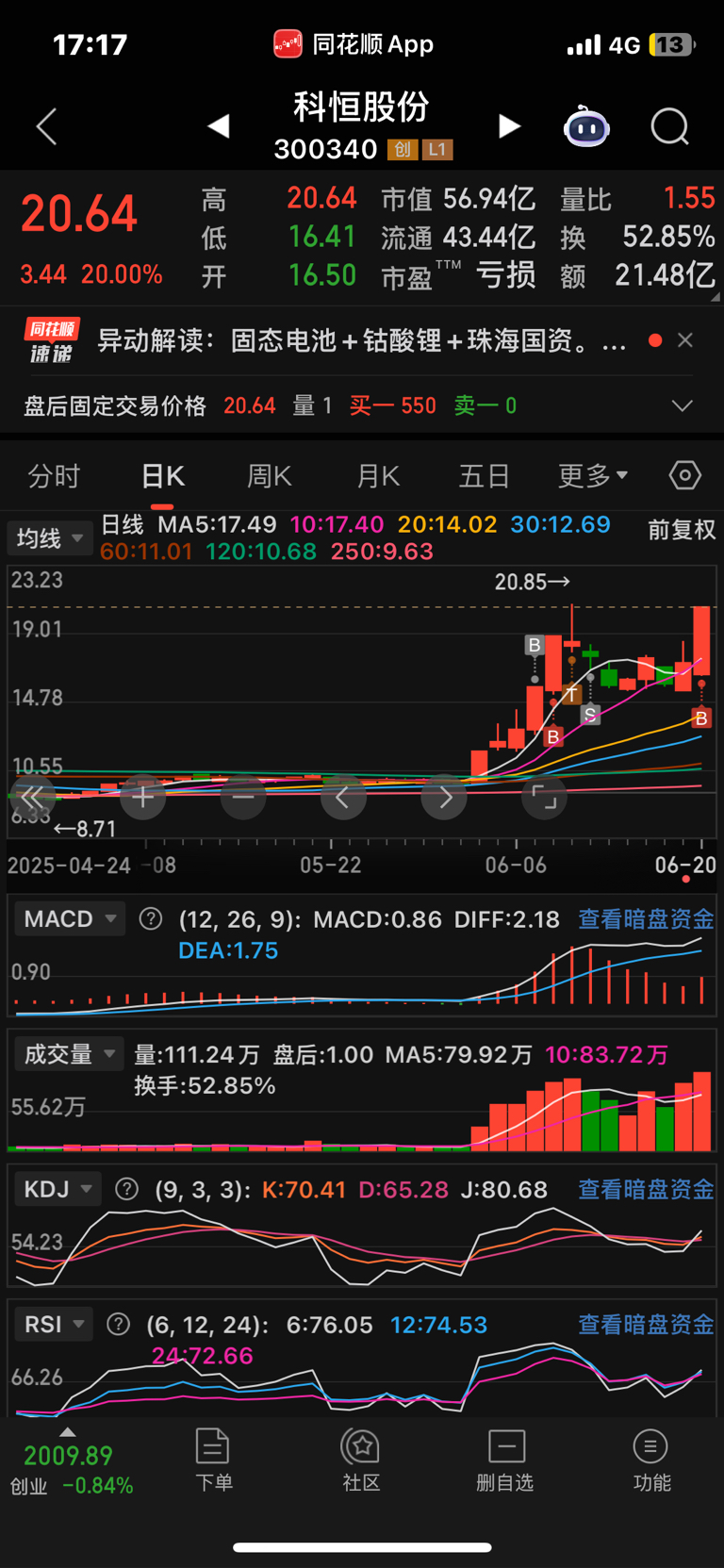Tap 删自选 to remove from watchlist

(x=505, y=1461)
